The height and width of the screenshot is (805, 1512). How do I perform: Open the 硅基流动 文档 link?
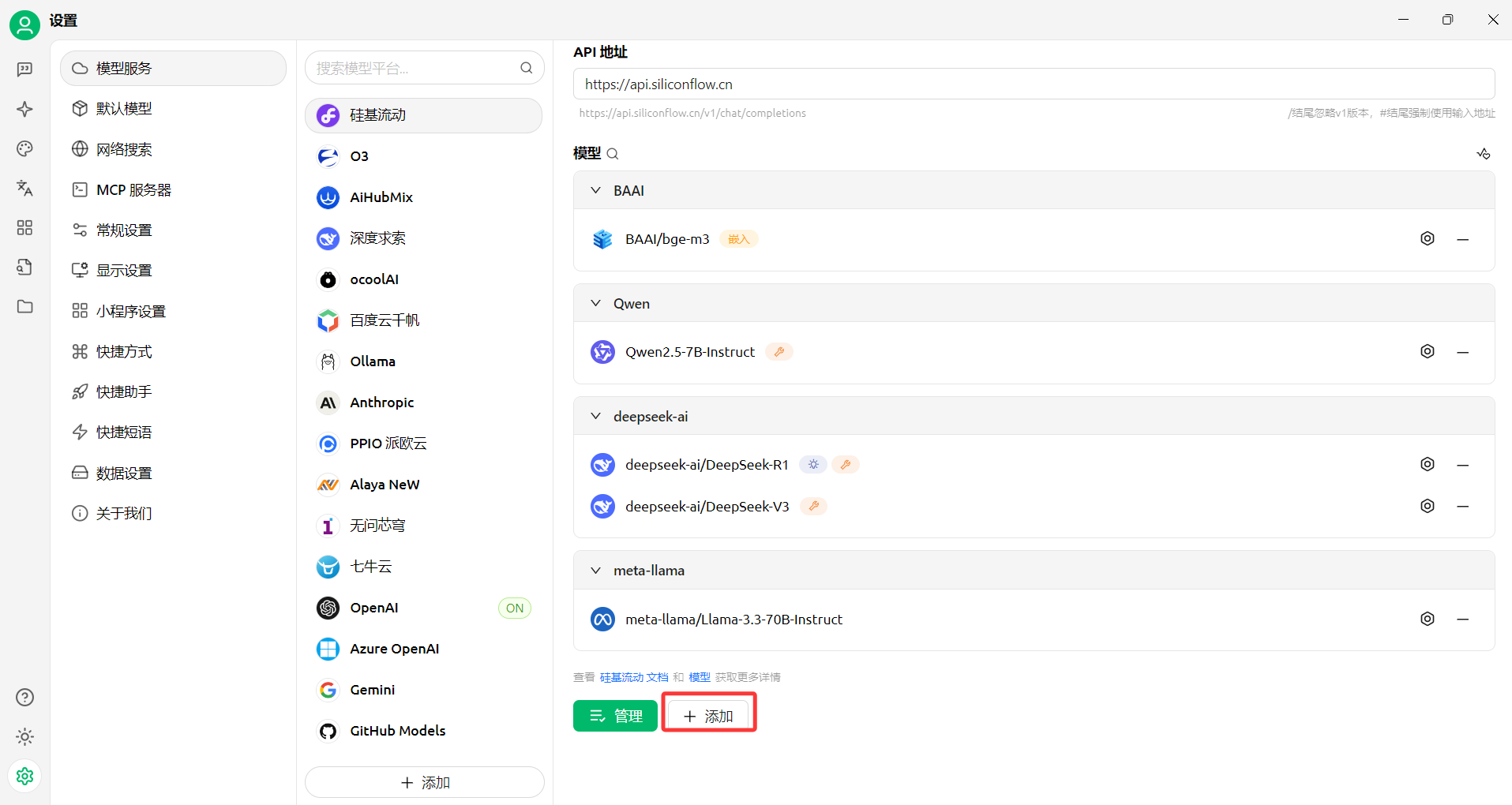(x=634, y=677)
